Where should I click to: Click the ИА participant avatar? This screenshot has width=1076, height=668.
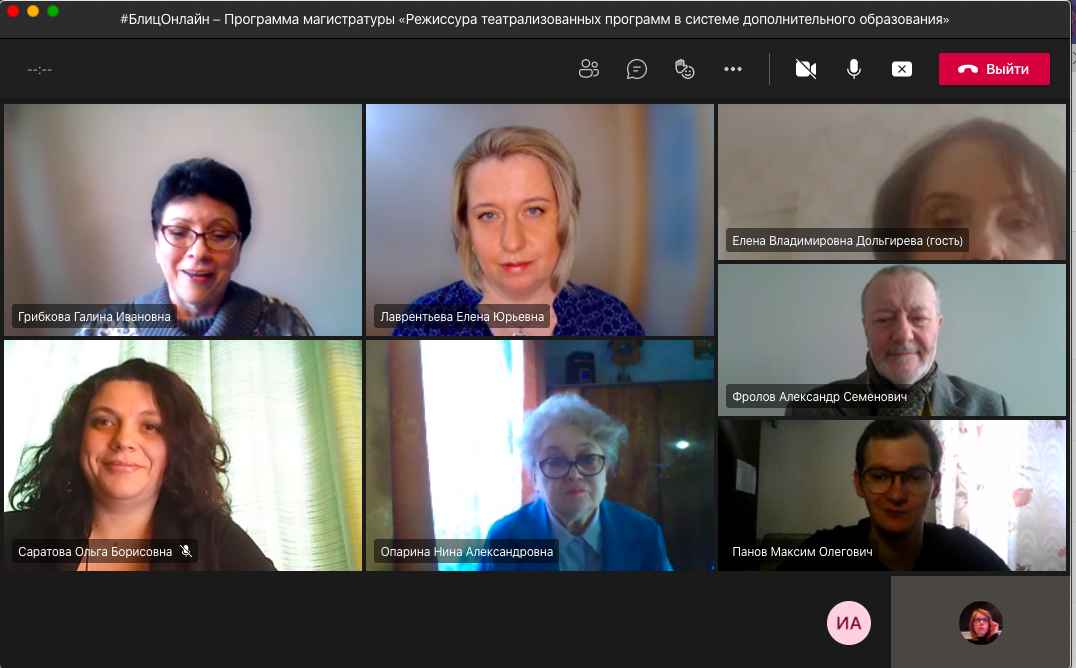[849, 623]
